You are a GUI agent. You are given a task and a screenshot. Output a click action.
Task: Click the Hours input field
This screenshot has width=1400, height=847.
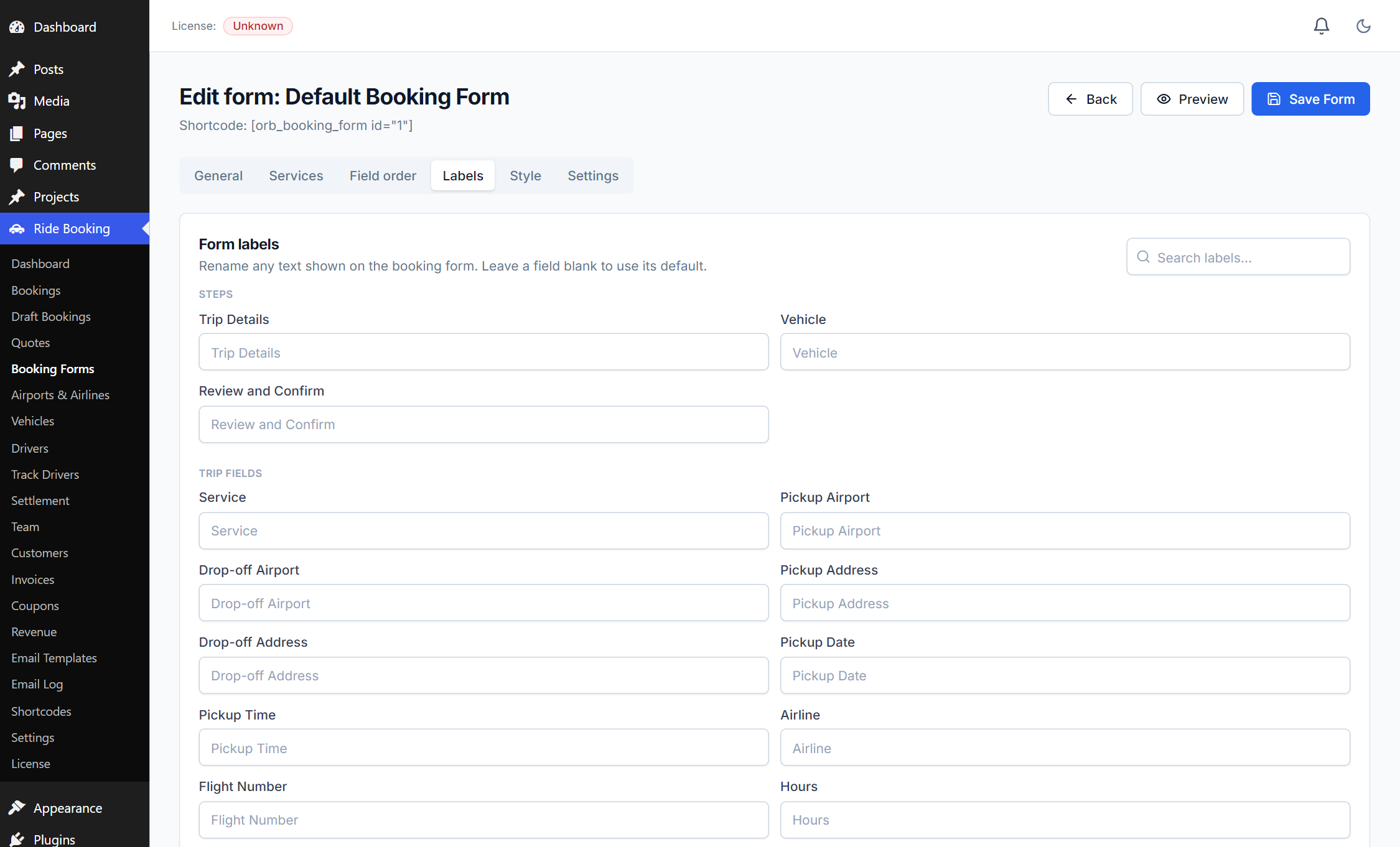click(x=1065, y=820)
